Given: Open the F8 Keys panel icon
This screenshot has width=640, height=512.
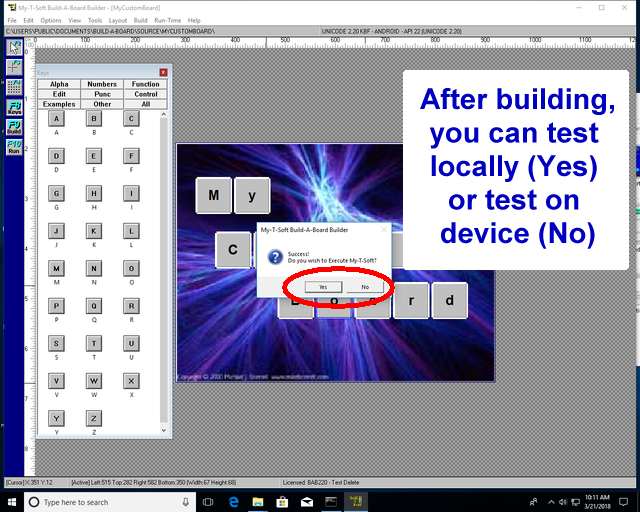Looking at the screenshot, I should pos(14,106).
